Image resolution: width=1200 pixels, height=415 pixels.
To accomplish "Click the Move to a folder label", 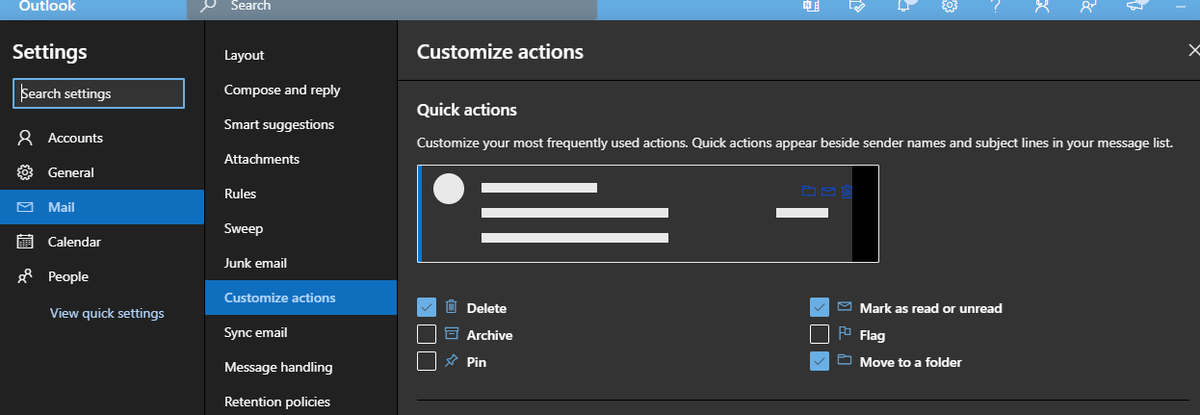I will (x=911, y=362).
